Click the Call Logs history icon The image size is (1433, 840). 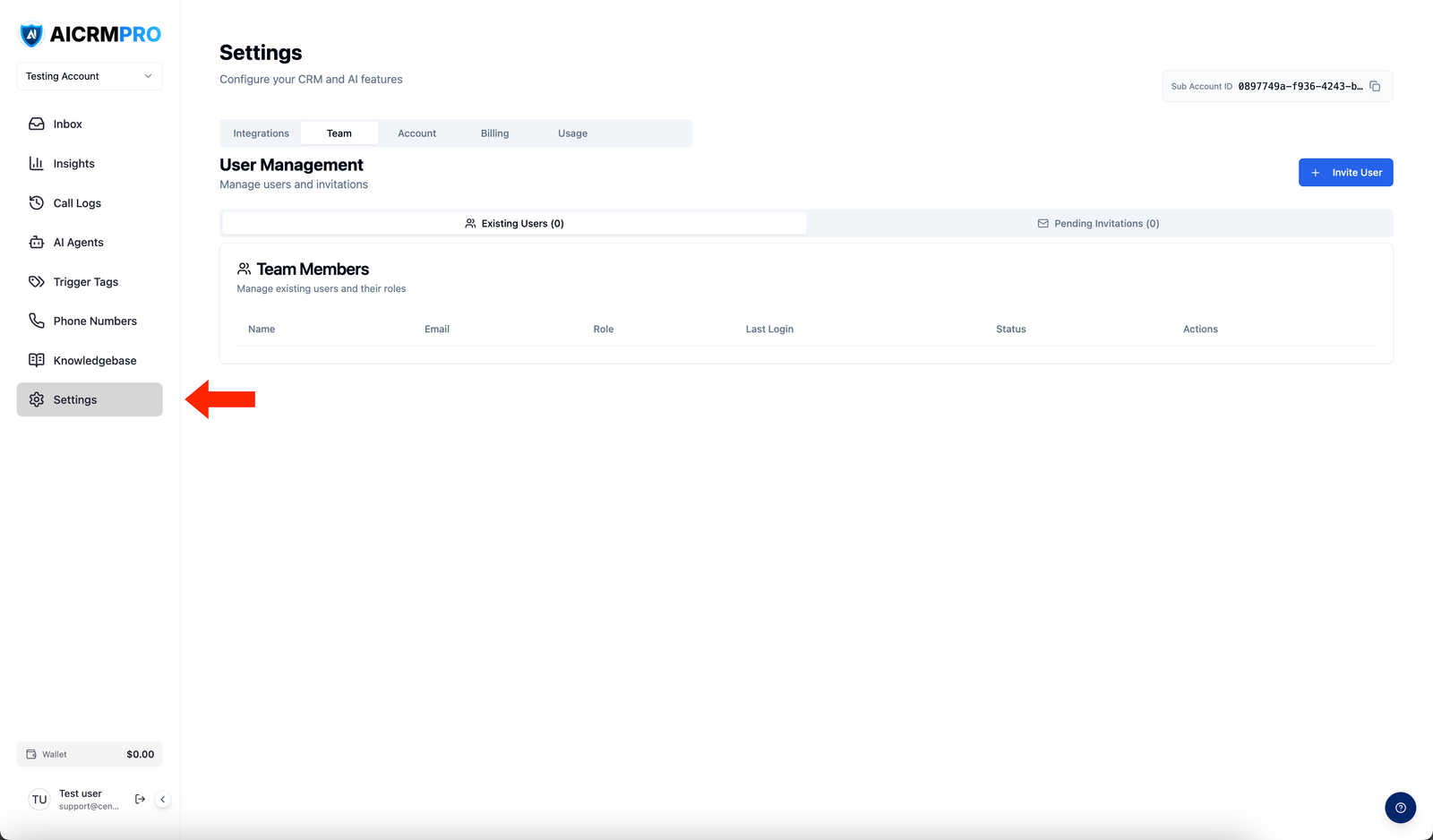37,202
